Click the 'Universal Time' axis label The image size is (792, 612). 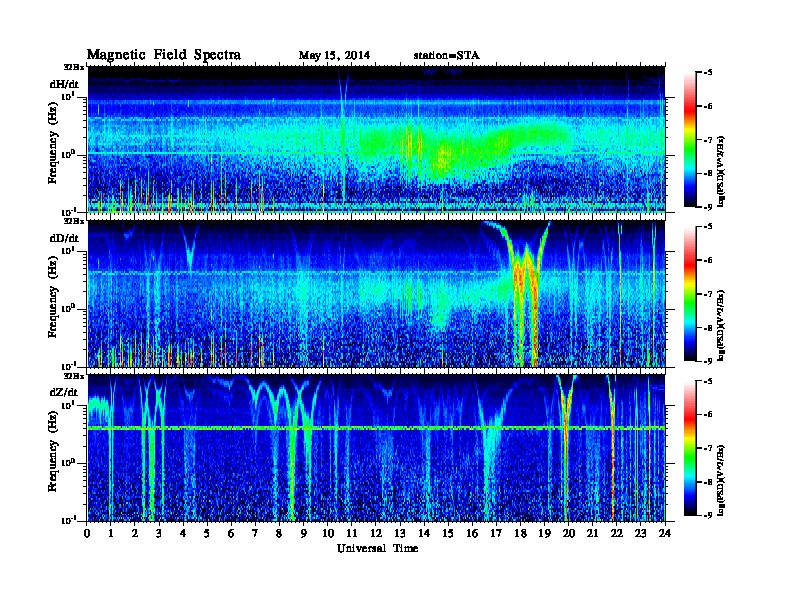(x=377, y=548)
